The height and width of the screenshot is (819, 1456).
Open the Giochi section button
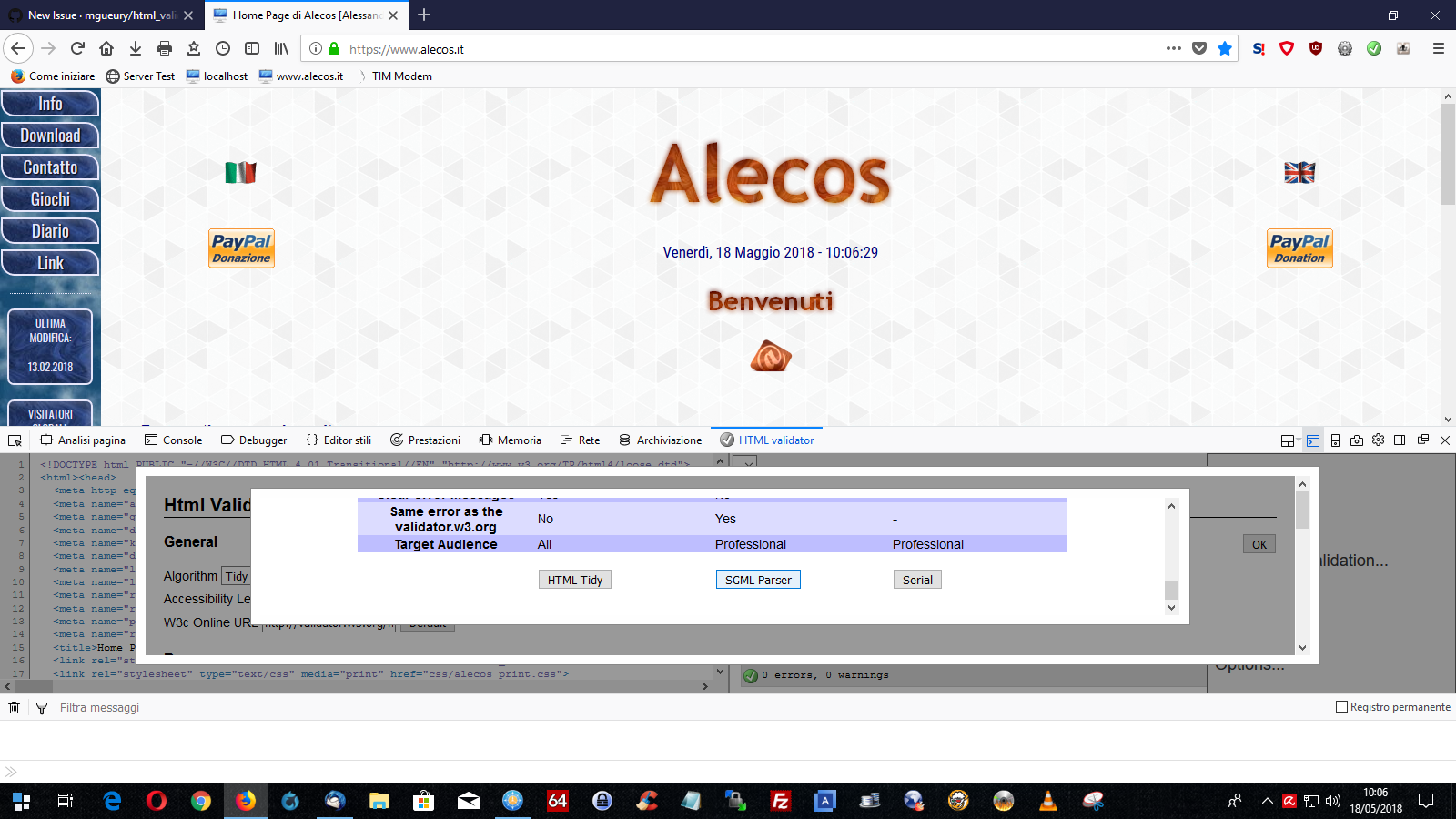(50, 199)
